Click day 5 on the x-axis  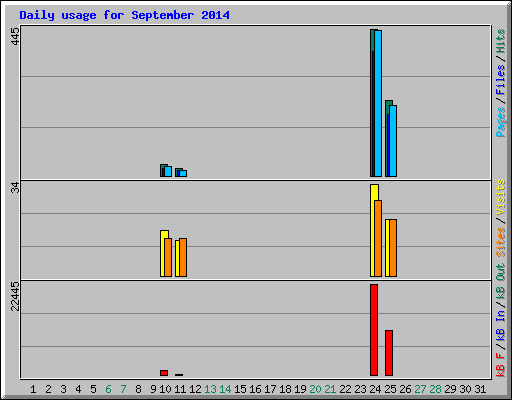93,389
